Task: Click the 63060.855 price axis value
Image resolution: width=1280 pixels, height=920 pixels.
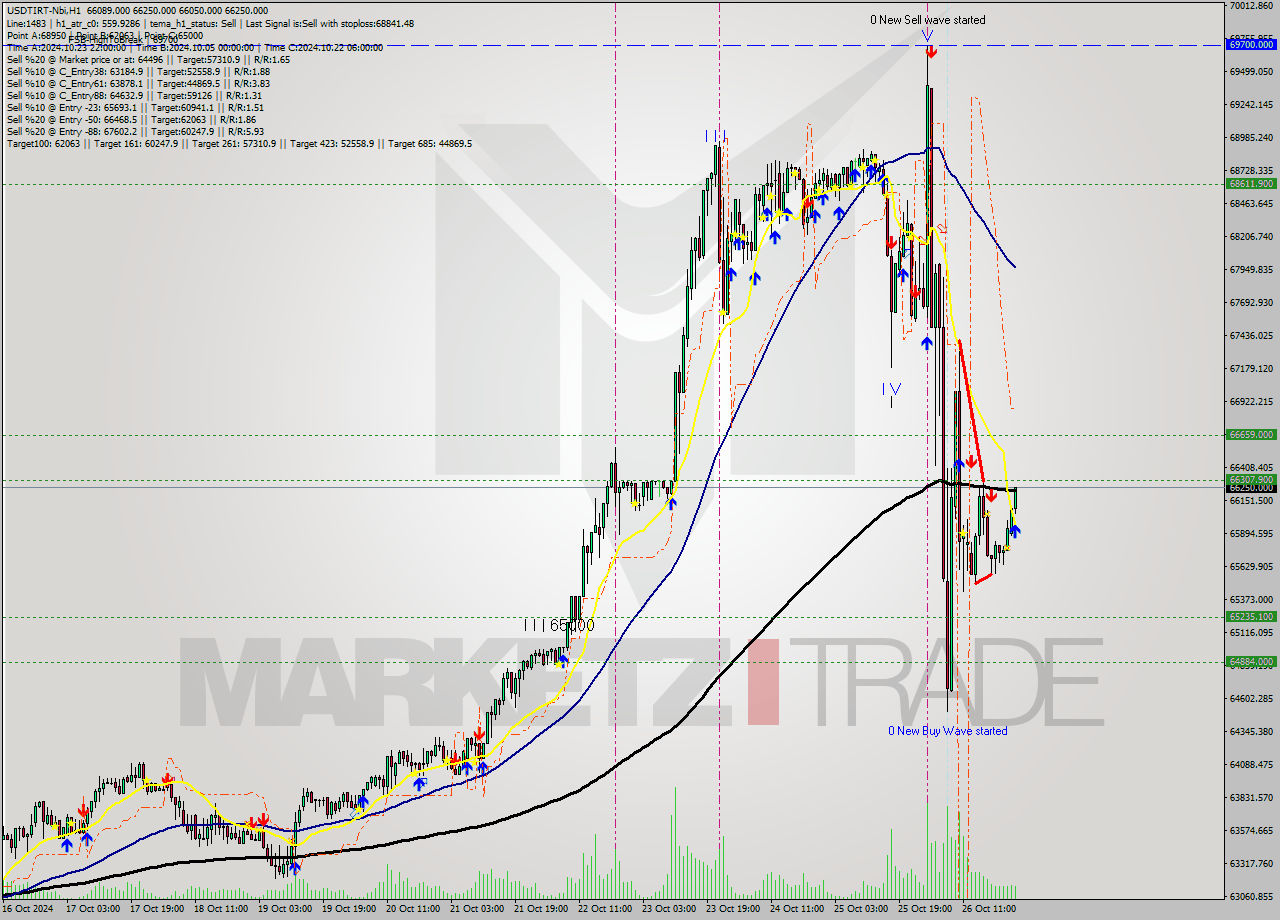Action: pyautogui.click(x=1251, y=897)
